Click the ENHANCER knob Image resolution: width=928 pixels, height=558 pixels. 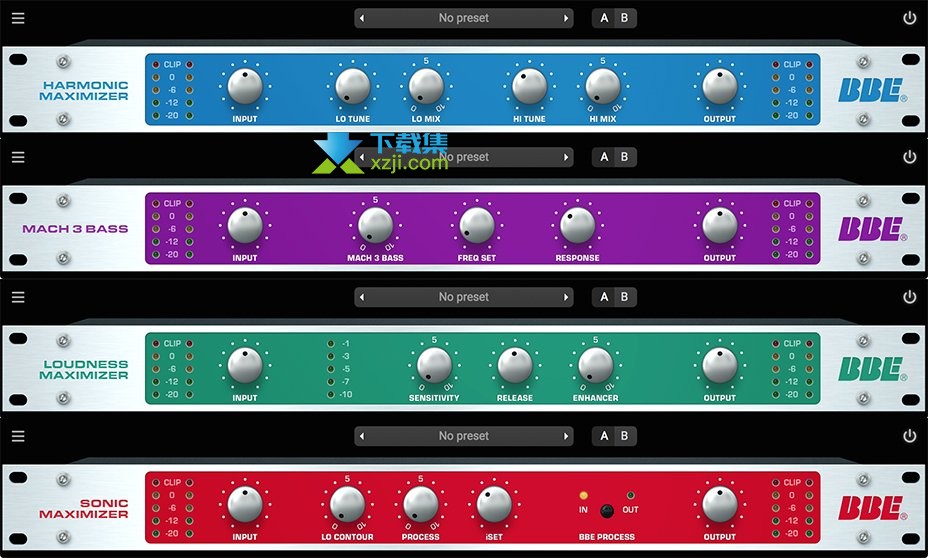pos(595,365)
